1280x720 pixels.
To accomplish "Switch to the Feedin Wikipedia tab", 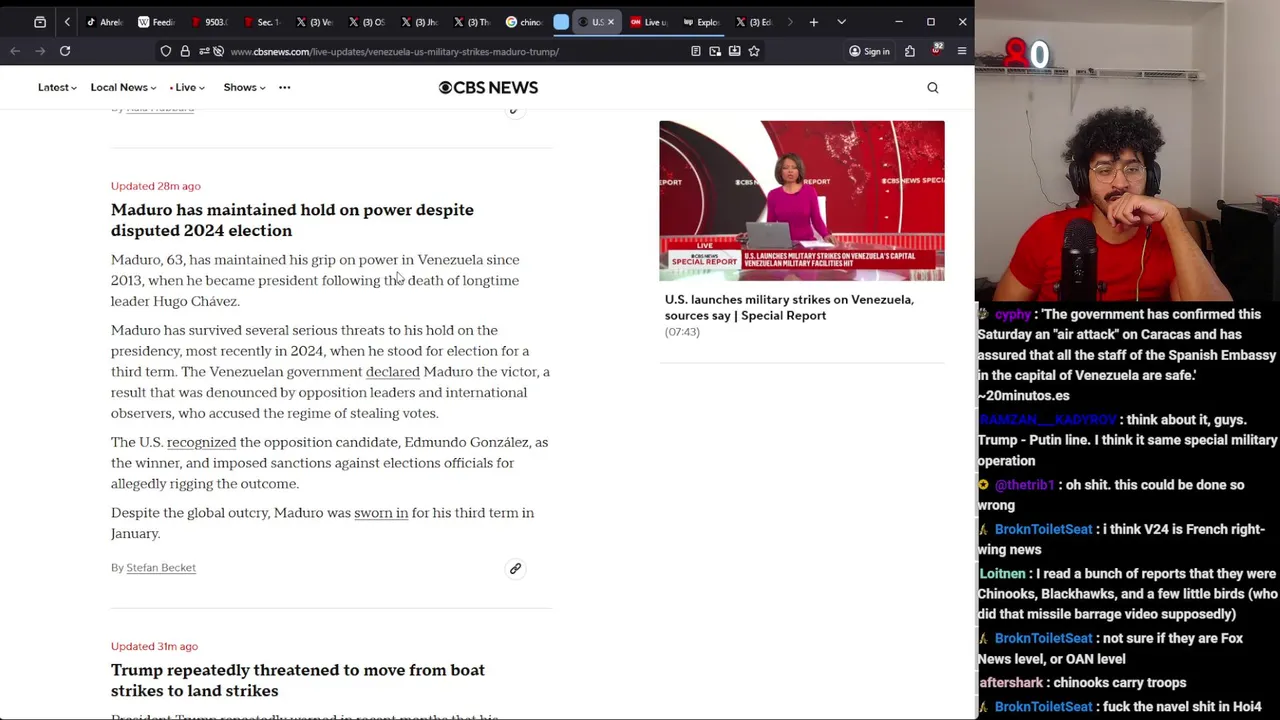I will click(157, 22).
